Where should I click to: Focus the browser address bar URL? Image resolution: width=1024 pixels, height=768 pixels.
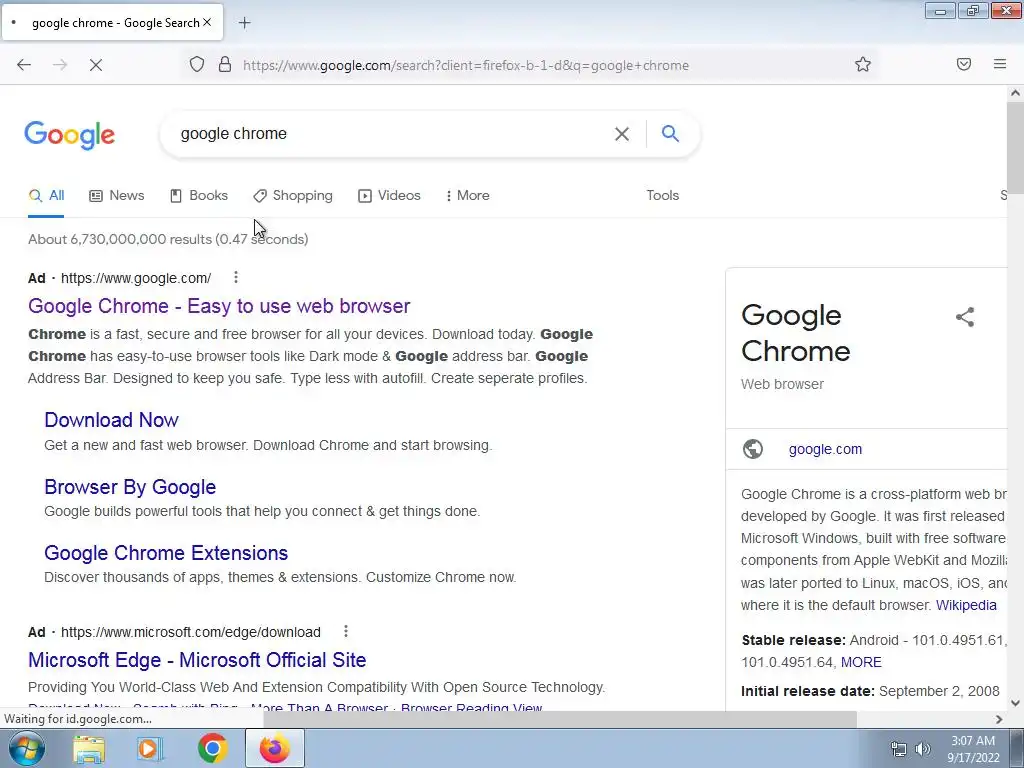tap(466, 65)
